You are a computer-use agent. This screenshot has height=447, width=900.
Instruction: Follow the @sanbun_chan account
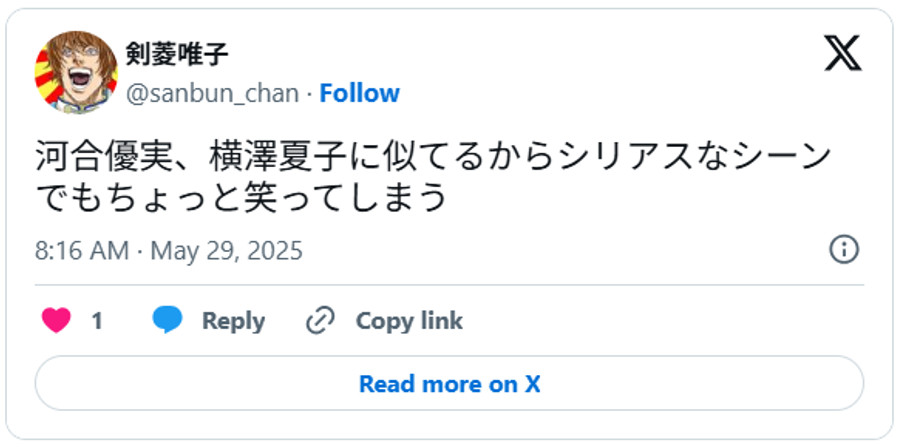click(x=359, y=93)
